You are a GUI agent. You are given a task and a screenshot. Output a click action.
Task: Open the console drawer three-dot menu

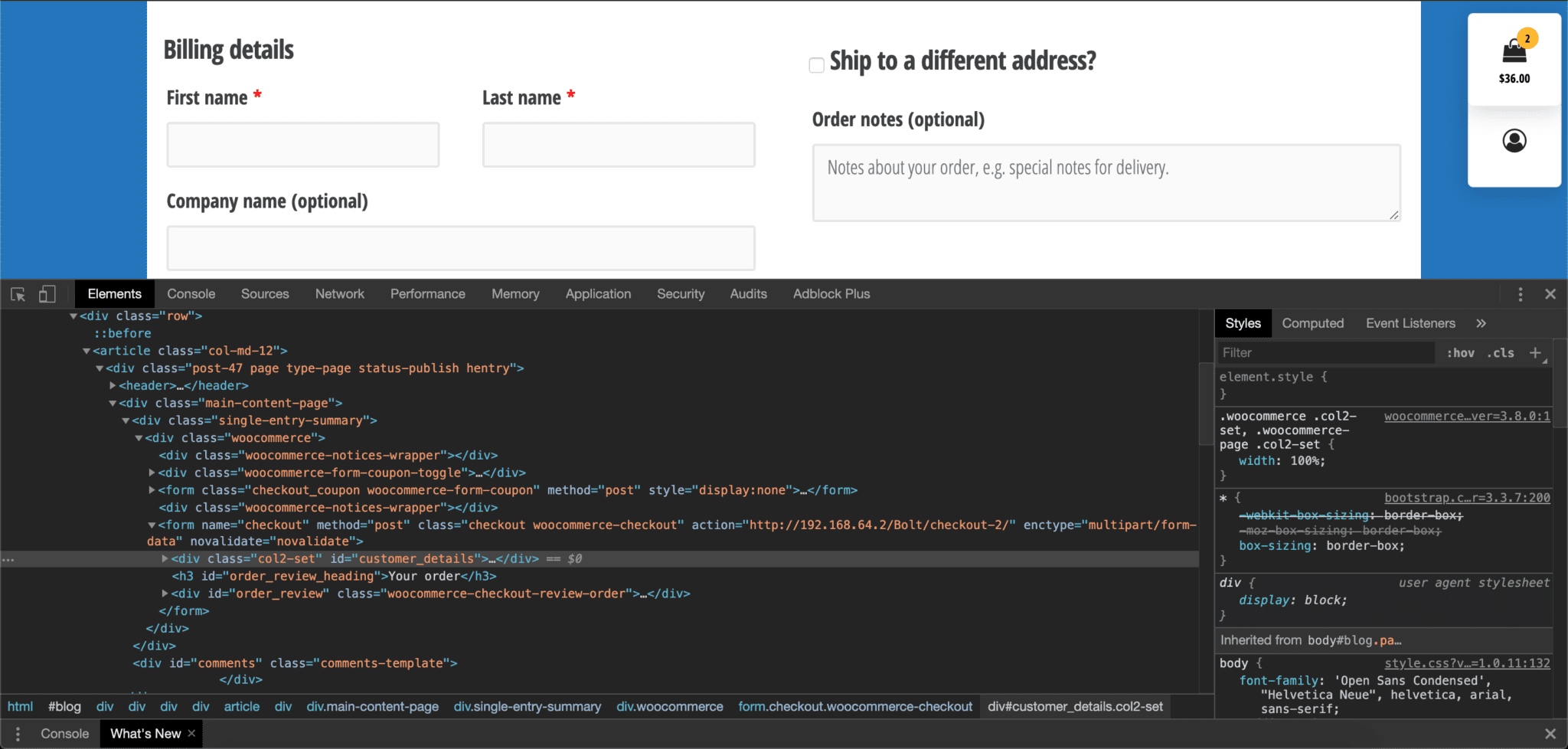coord(18,734)
